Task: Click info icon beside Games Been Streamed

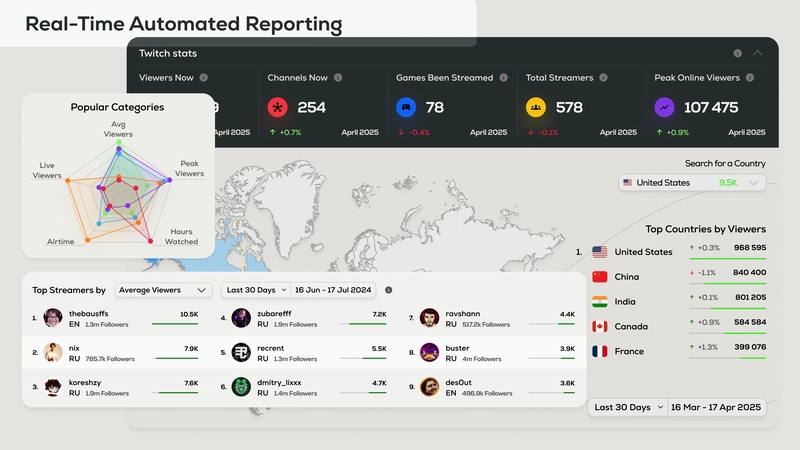Action: coord(504,78)
